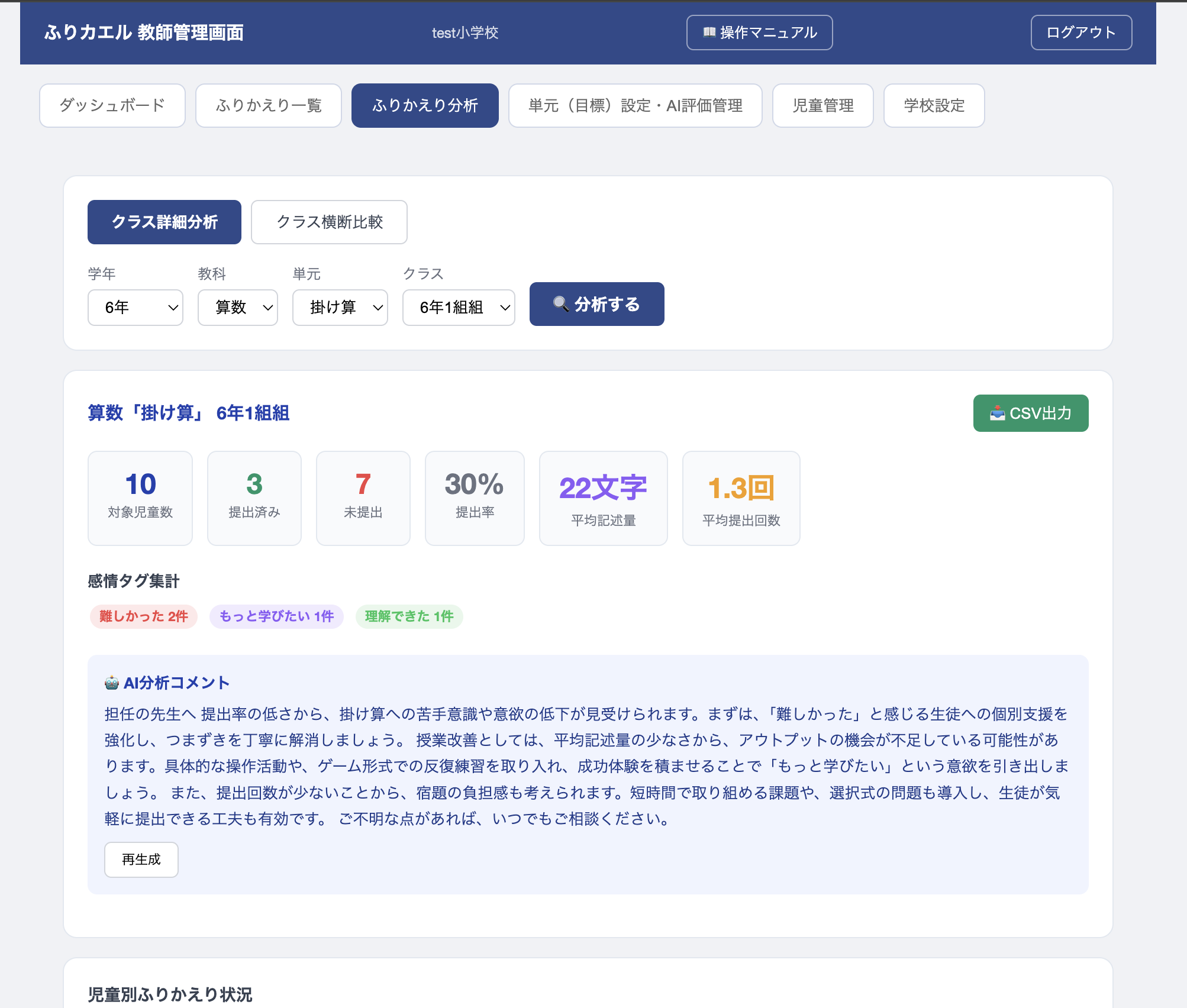
Task: Open the 教科 dropdown showing 算数
Action: click(238, 308)
